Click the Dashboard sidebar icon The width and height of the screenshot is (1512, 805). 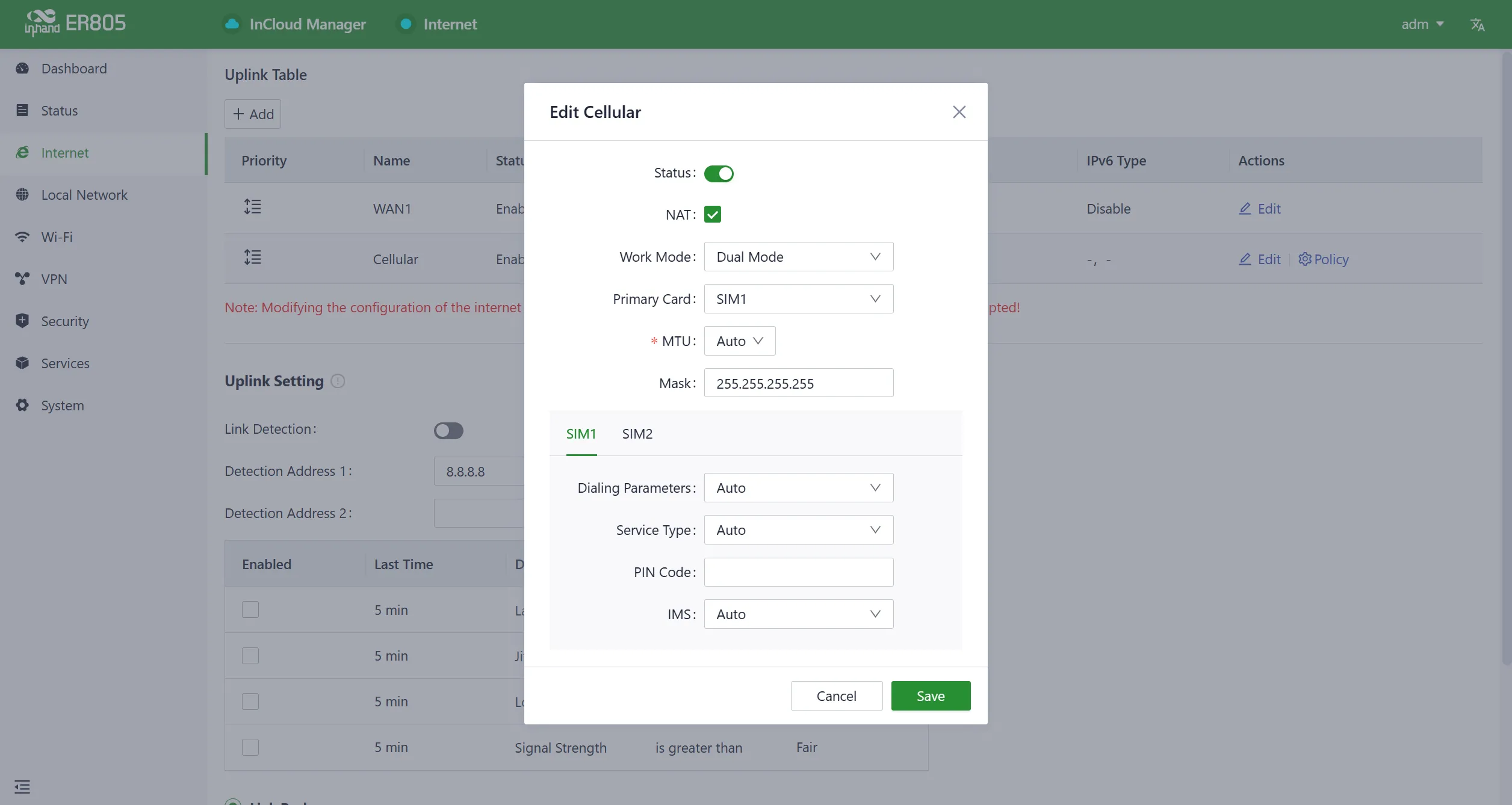coord(22,69)
